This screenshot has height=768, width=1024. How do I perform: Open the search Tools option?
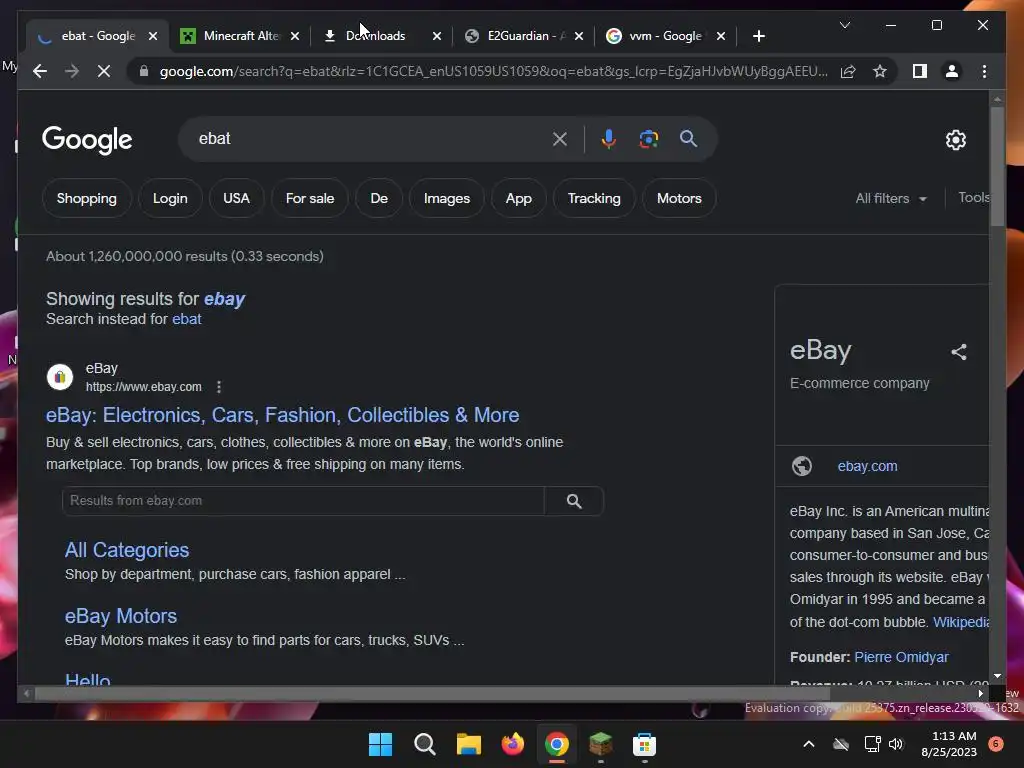[x=974, y=198]
